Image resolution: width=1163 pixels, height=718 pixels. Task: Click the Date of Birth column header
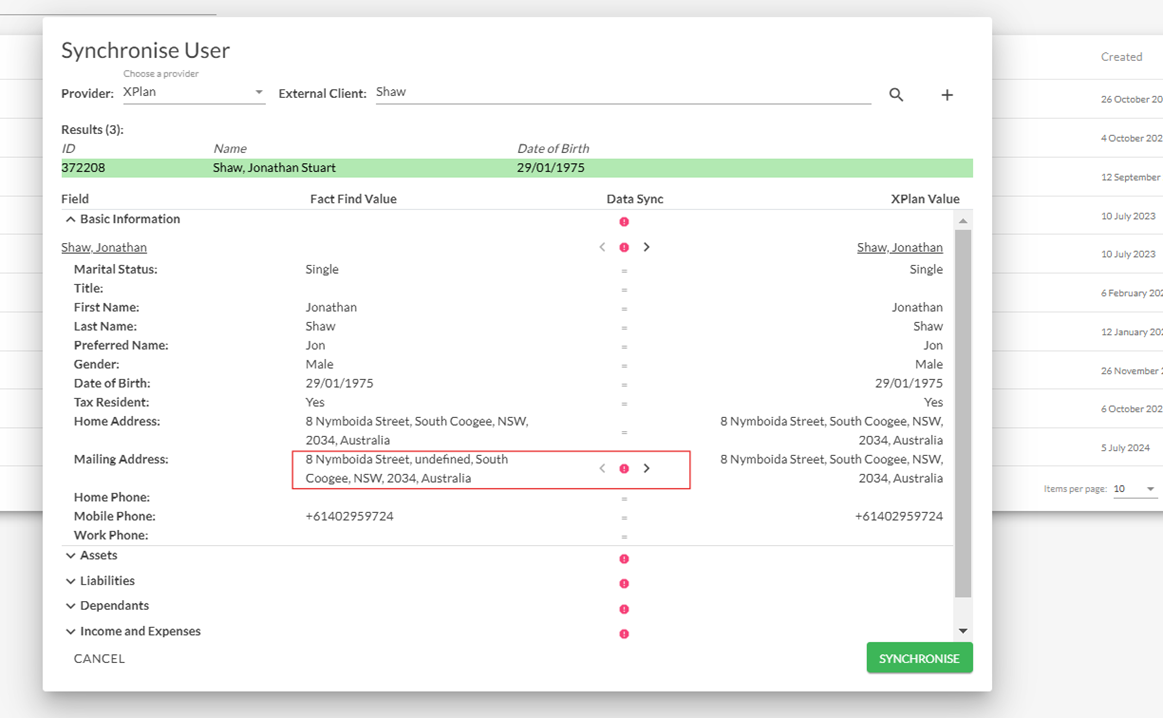click(553, 148)
